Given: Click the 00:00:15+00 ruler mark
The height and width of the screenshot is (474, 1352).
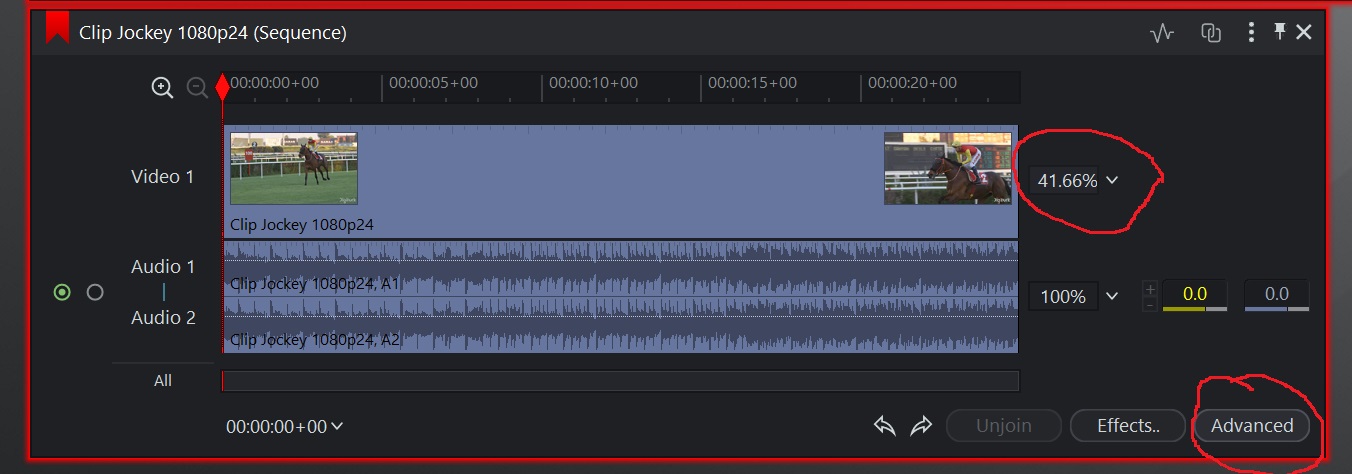Looking at the screenshot, I should [x=752, y=83].
